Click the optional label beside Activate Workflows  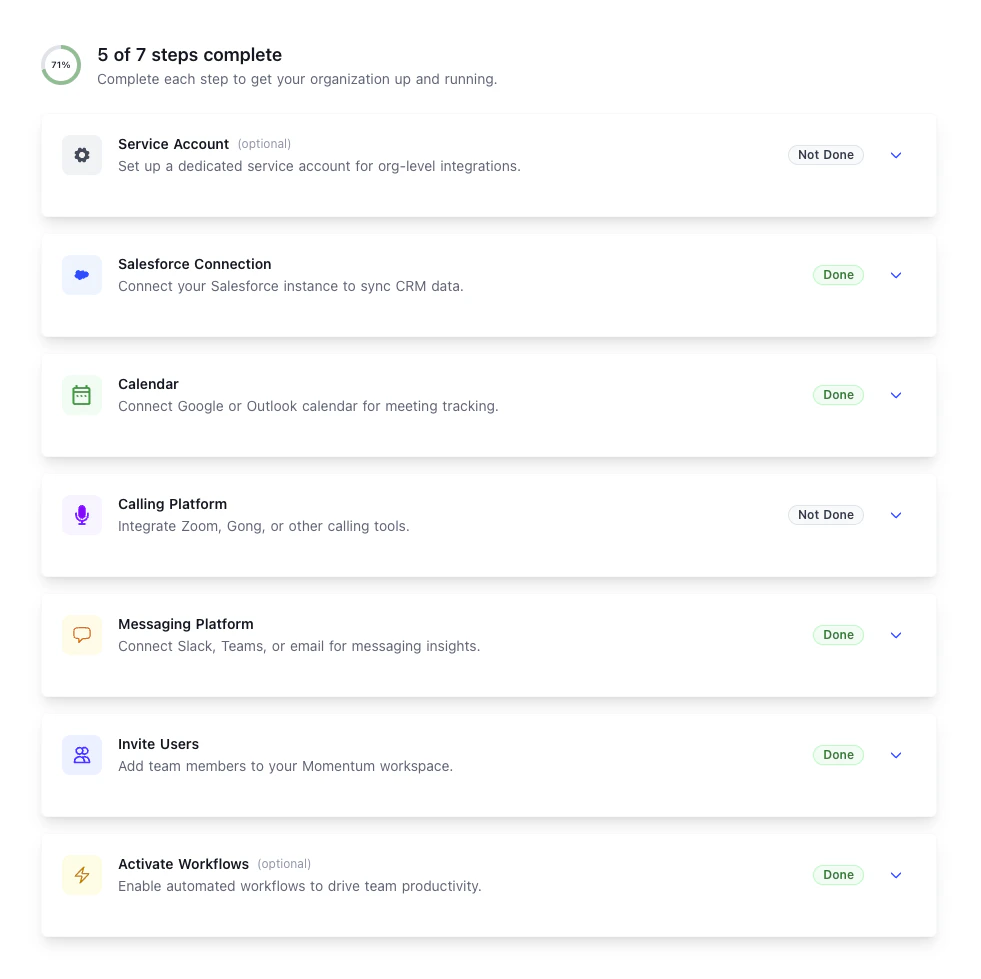(284, 863)
